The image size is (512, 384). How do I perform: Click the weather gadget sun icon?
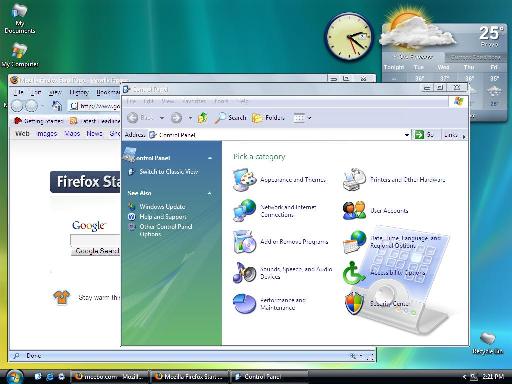coord(405,25)
